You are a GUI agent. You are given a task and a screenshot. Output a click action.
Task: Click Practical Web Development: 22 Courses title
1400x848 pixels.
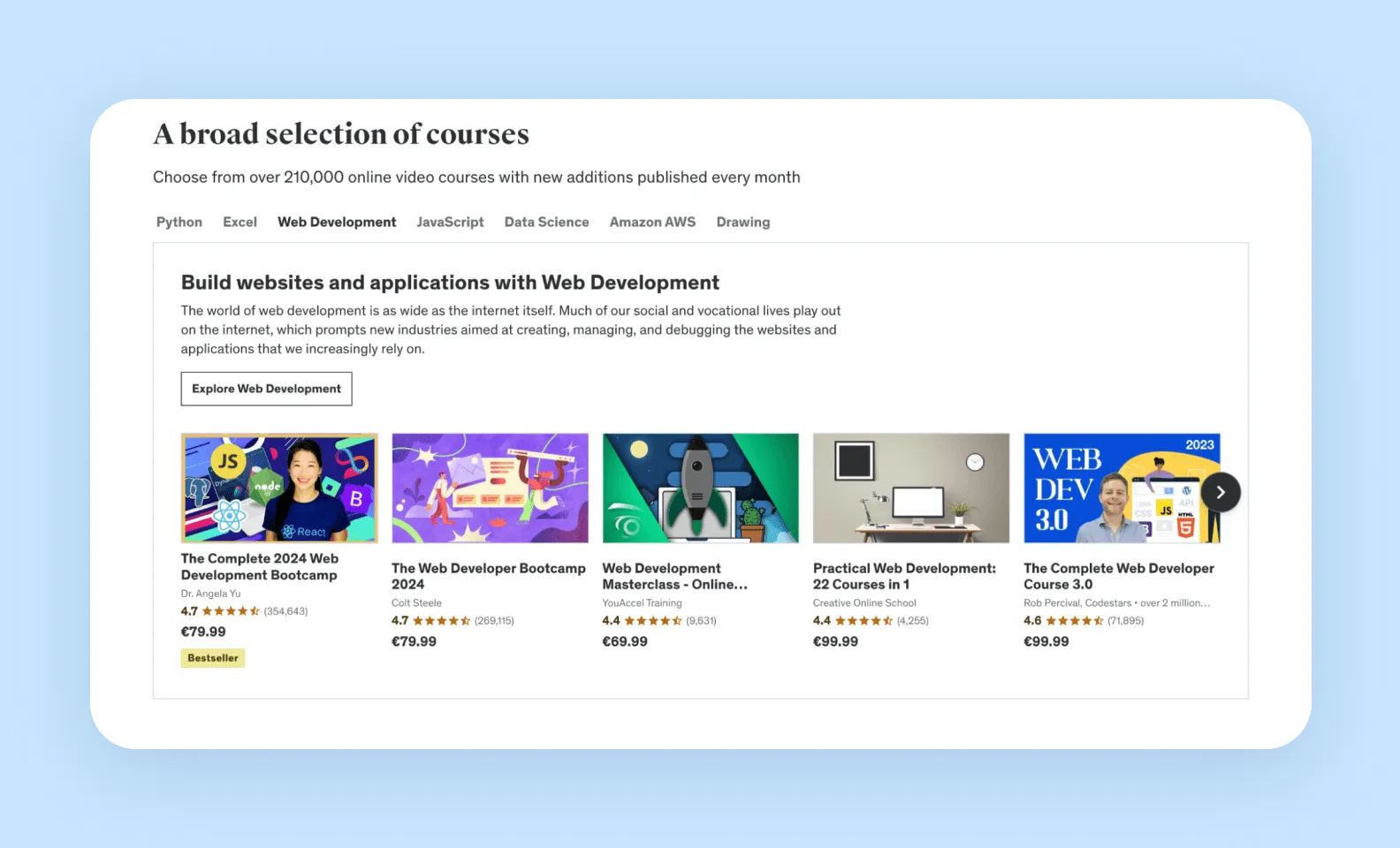click(x=904, y=576)
